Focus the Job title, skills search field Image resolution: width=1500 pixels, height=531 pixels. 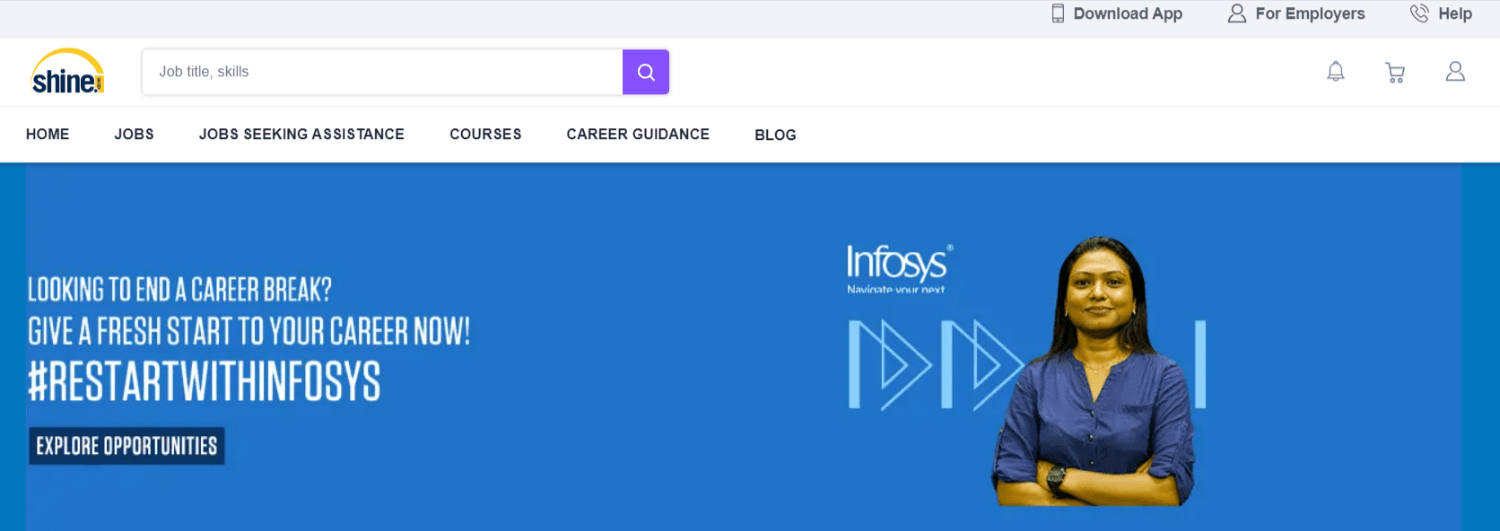coord(382,72)
